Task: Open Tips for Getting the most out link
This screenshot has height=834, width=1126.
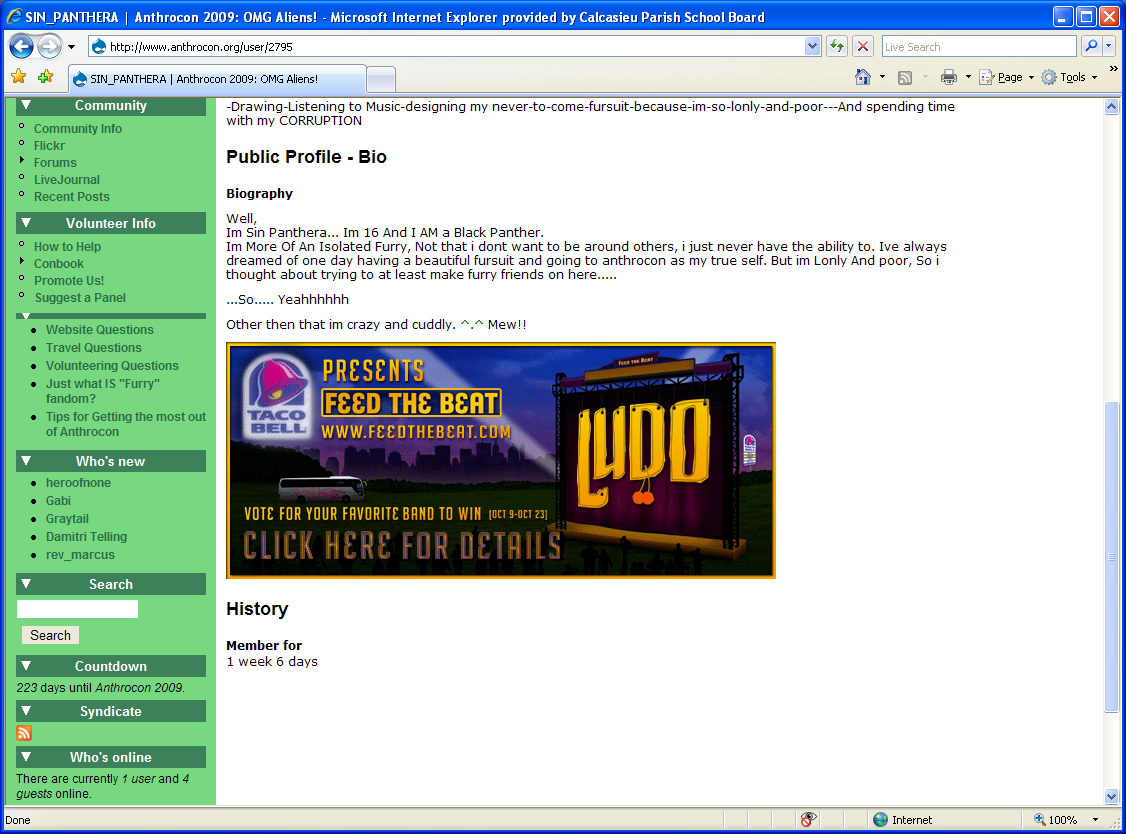Action: coord(126,424)
